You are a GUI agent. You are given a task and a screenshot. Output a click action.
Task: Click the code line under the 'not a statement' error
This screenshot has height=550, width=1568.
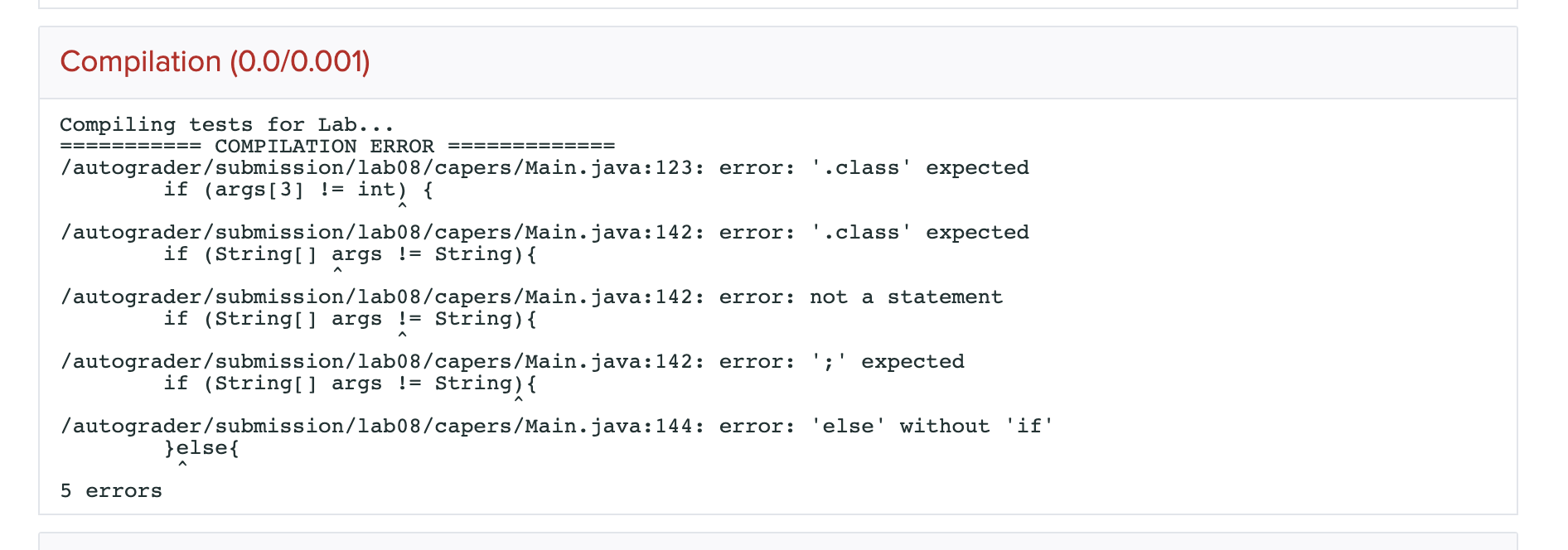(350, 319)
